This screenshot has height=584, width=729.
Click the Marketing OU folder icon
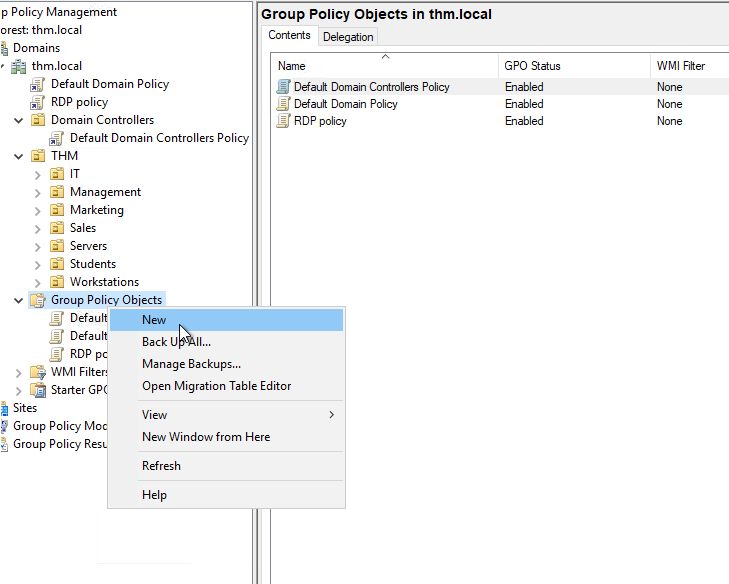[x=57, y=210]
